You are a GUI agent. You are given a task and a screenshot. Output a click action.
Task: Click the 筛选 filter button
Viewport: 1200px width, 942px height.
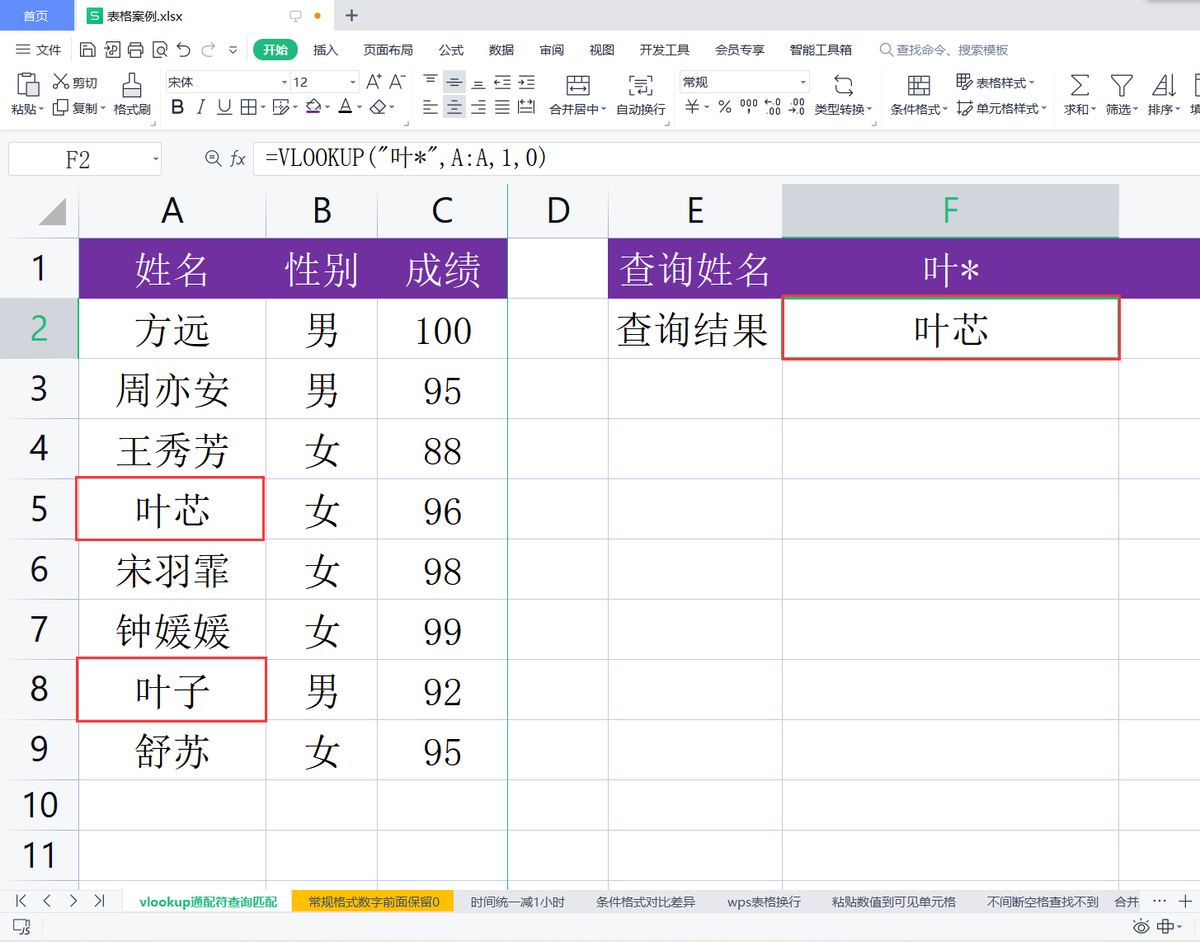(1122, 95)
